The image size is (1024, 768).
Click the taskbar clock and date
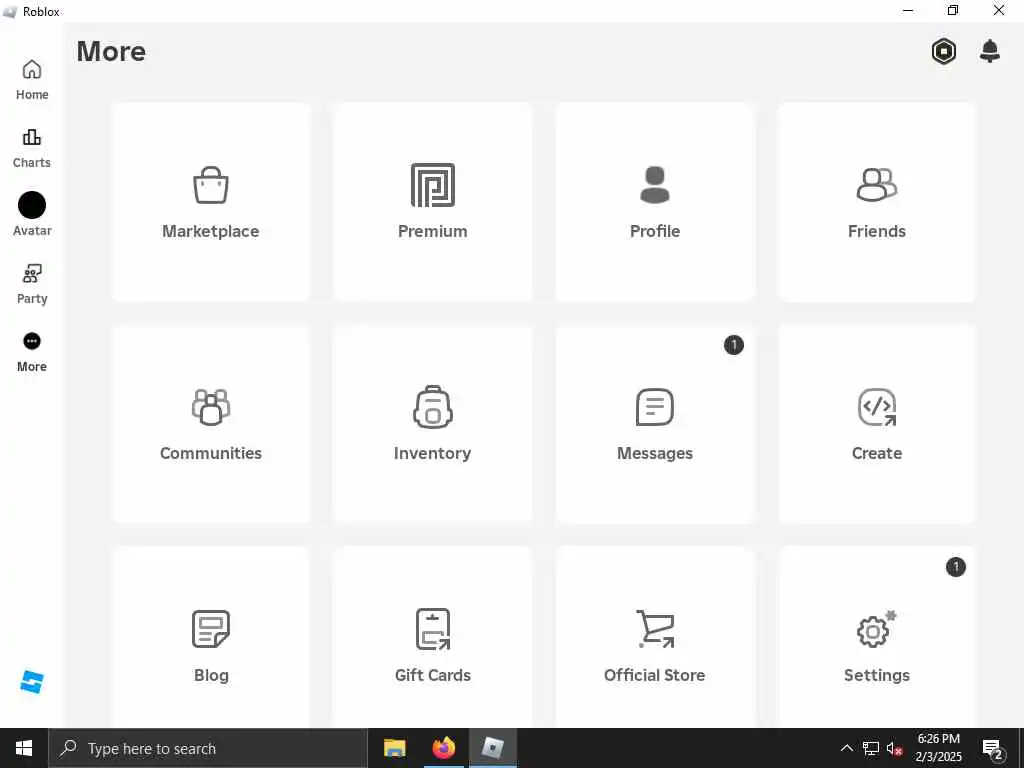[938, 748]
